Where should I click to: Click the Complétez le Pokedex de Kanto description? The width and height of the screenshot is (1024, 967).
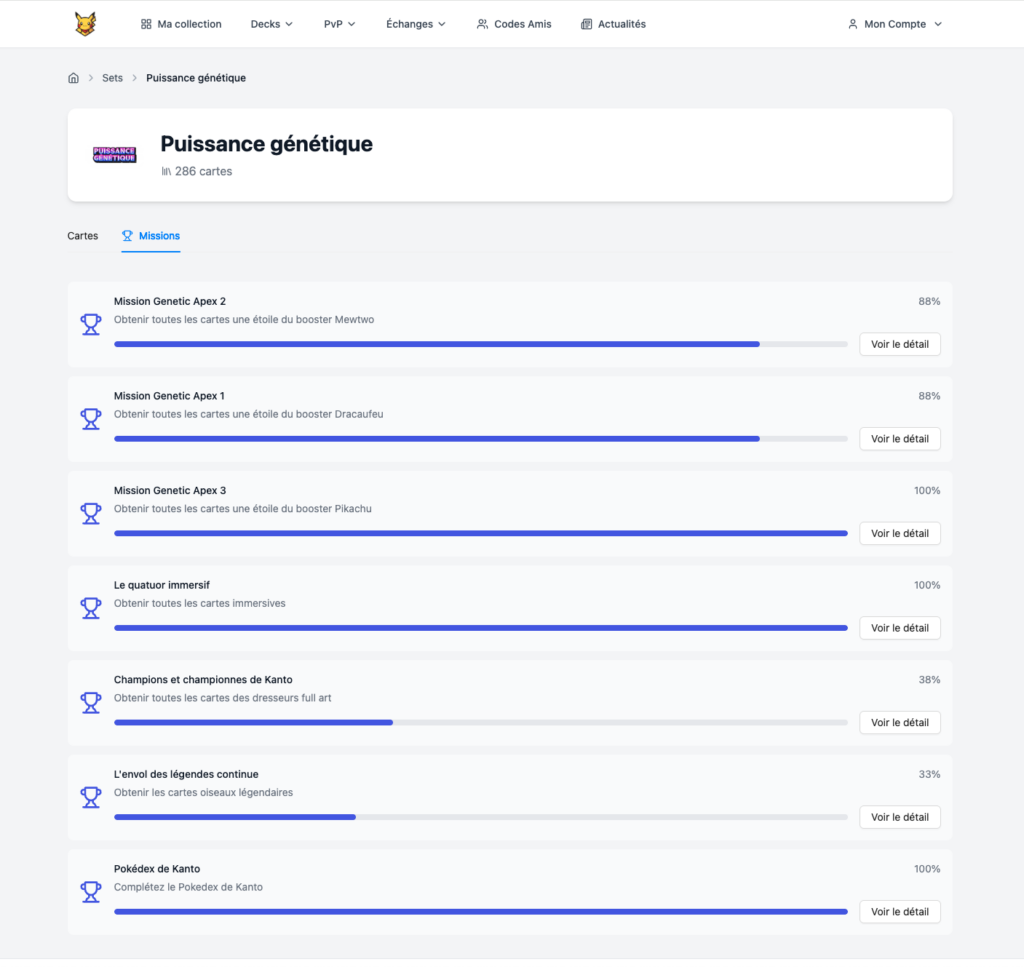click(188, 887)
